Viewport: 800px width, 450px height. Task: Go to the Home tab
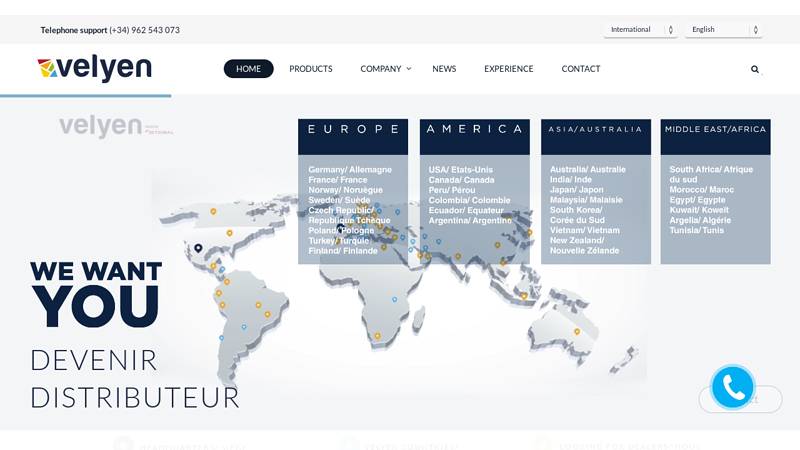pos(248,69)
